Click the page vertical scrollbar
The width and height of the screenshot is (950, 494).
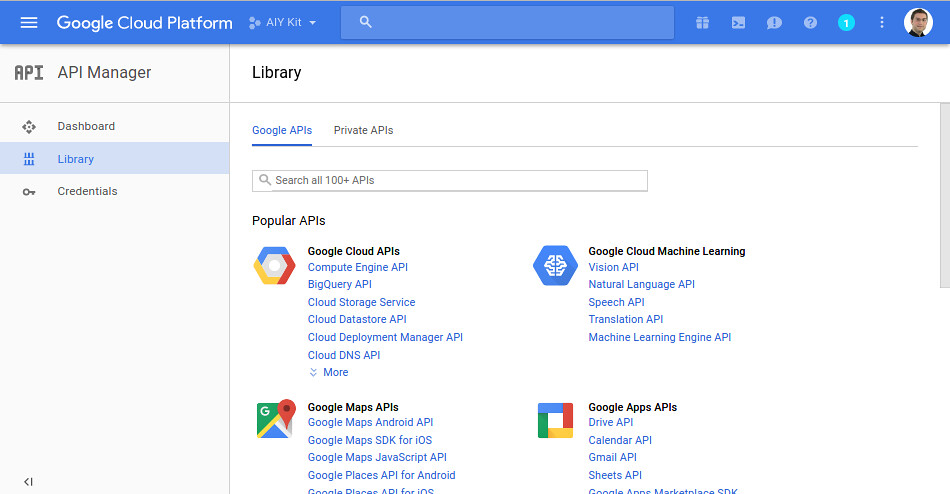945,195
